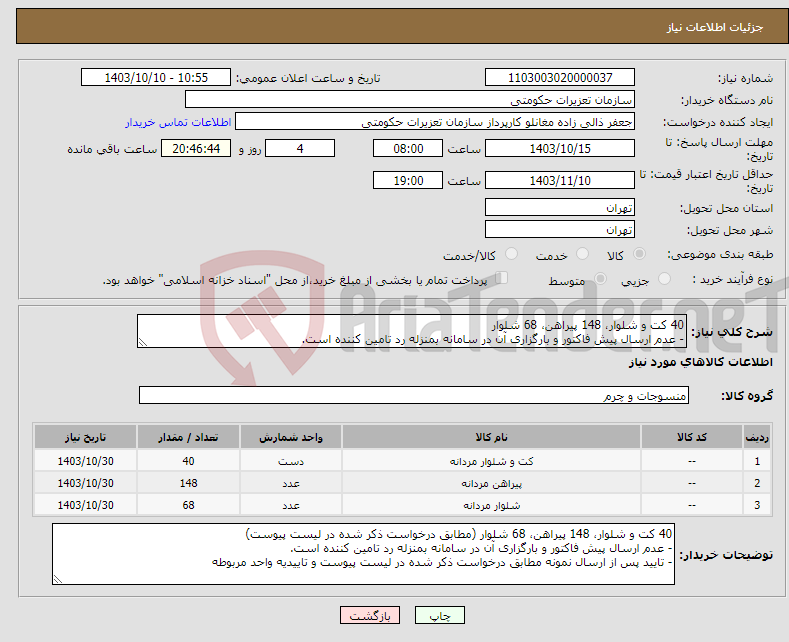Click the quantity 68 cell
This screenshot has width=789, height=642.
point(188,505)
